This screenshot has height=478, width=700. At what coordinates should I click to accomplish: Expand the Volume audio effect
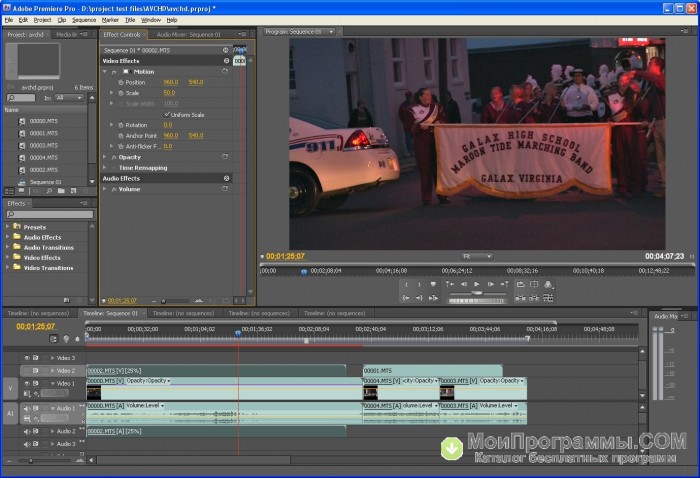(x=105, y=189)
